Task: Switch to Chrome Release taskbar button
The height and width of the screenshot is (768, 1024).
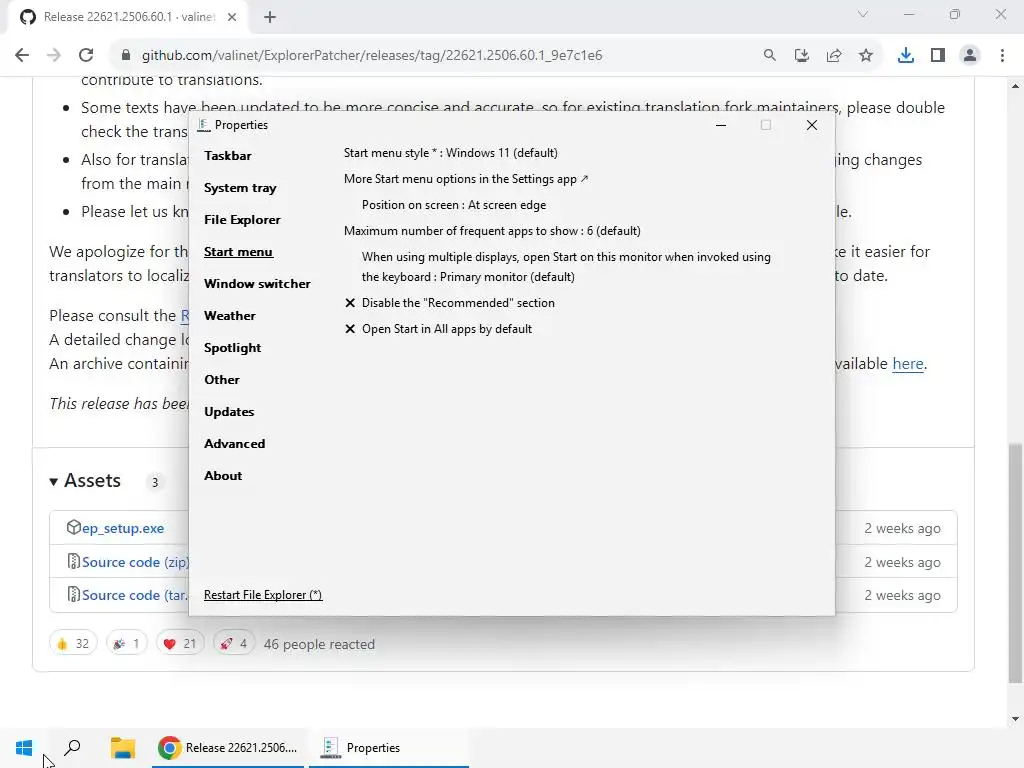Action: [x=228, y=748]
